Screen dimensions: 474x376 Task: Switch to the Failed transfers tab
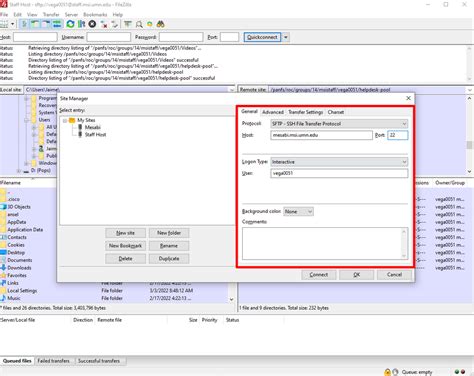click(x=53, y=361)
